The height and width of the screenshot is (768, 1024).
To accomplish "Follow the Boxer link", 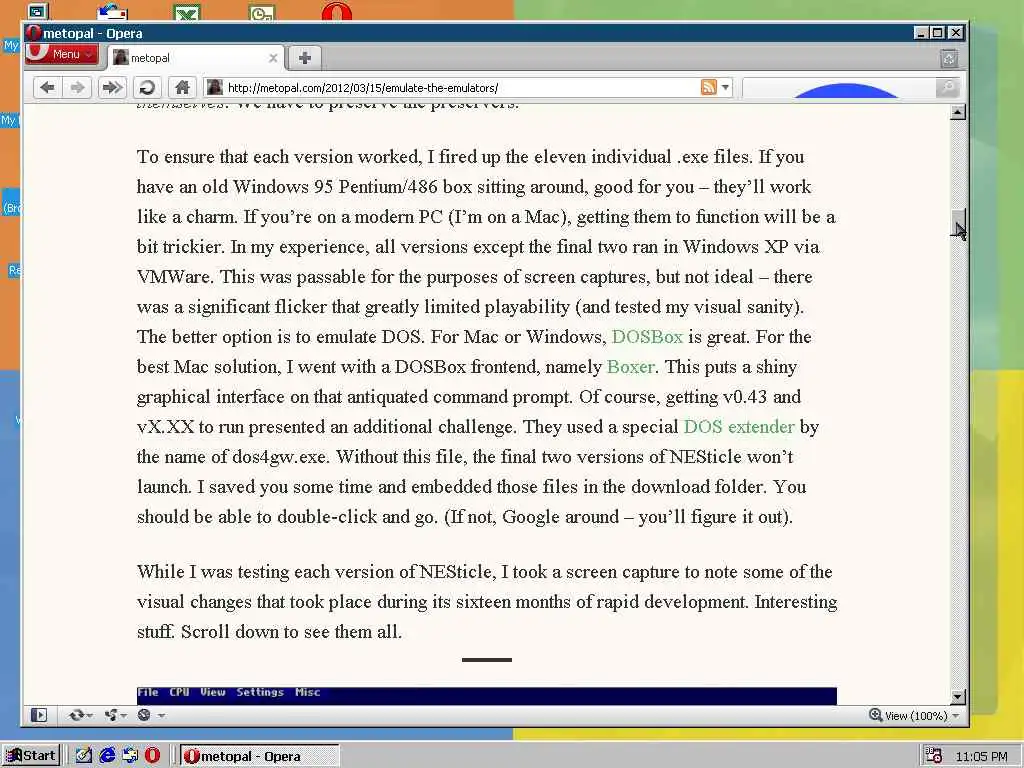I will click(630, 367).
